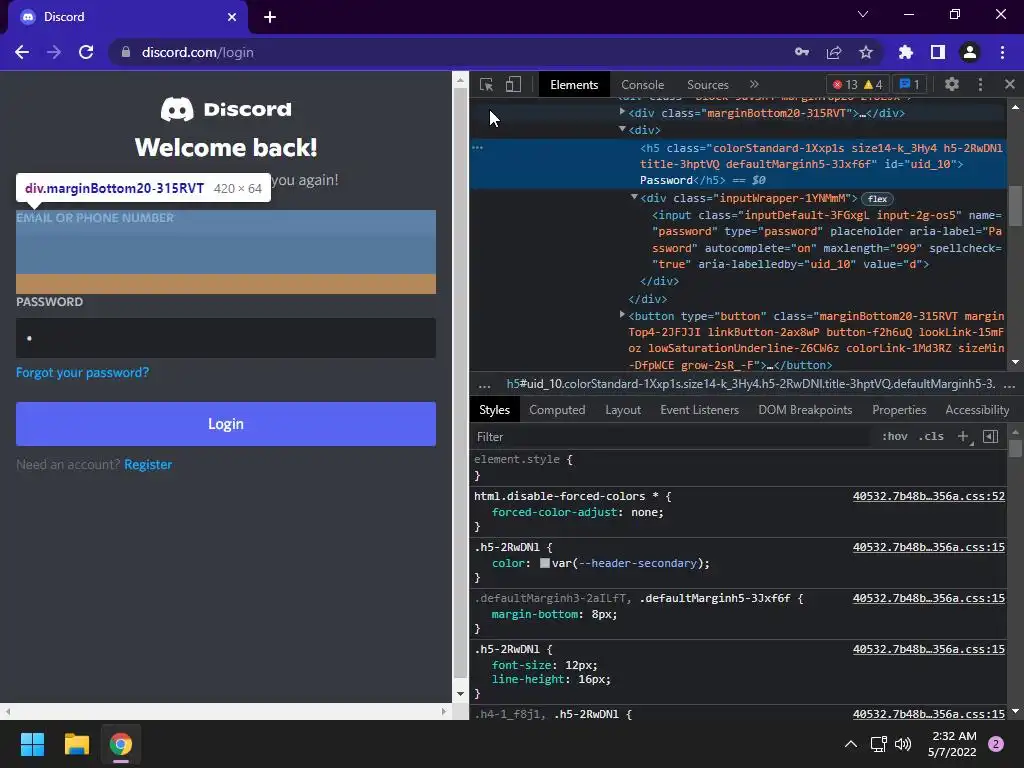Image resolution: width=1024 pixels, height=768 pixels.
Task: Show more DevTools tabs chevron
Action: [754, 84]
